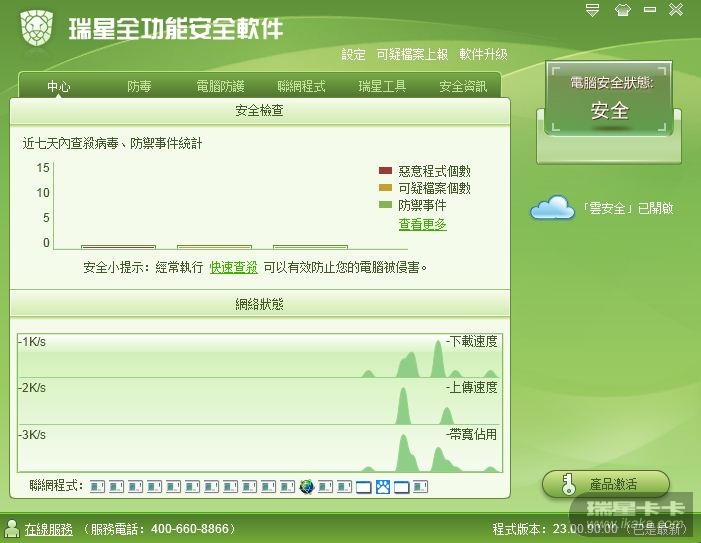Click the 服務電話 400-660-8866 text
Viewport: 701px width, 543px height.
tap(160, 529)
